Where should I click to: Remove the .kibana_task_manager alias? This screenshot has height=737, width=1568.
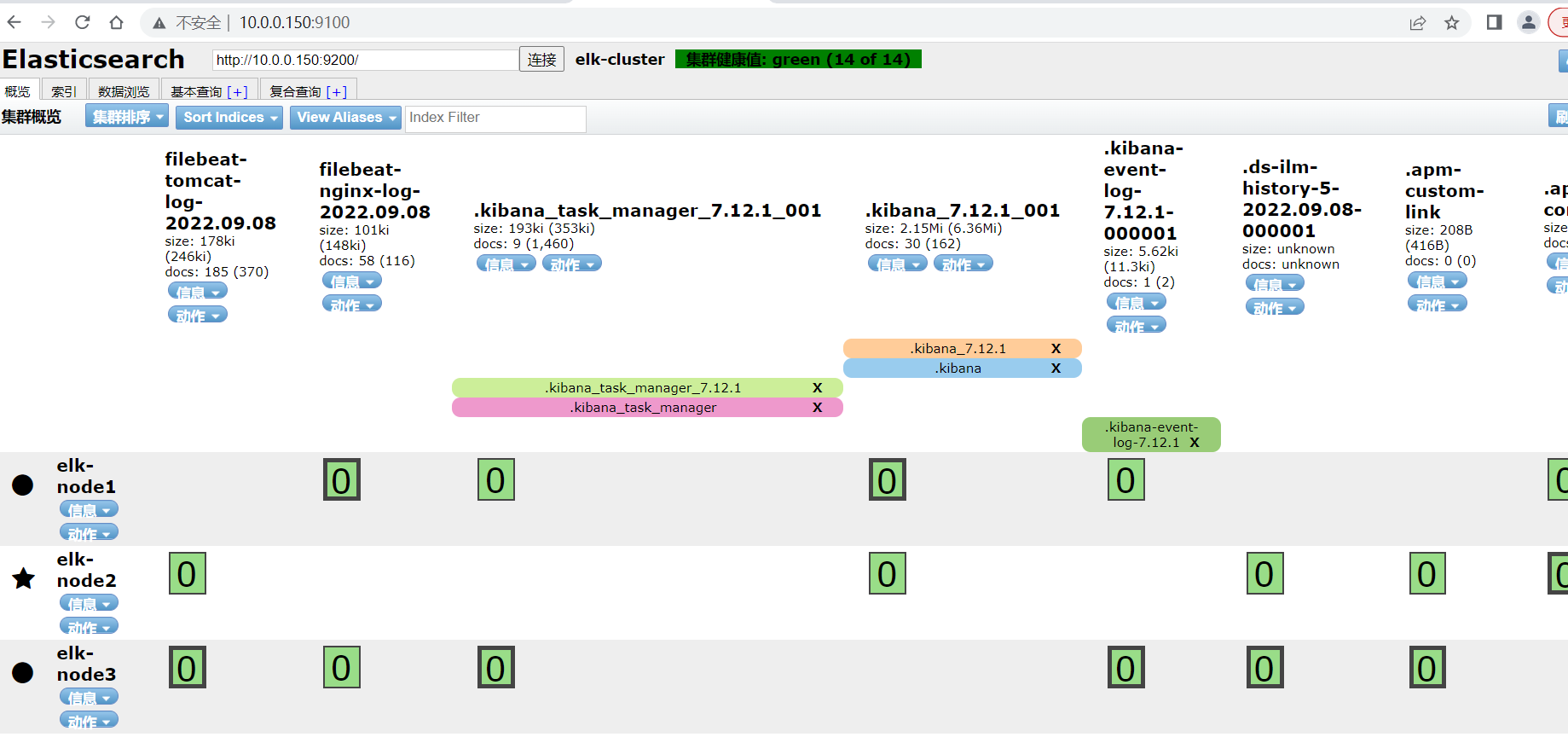[817, 407]
